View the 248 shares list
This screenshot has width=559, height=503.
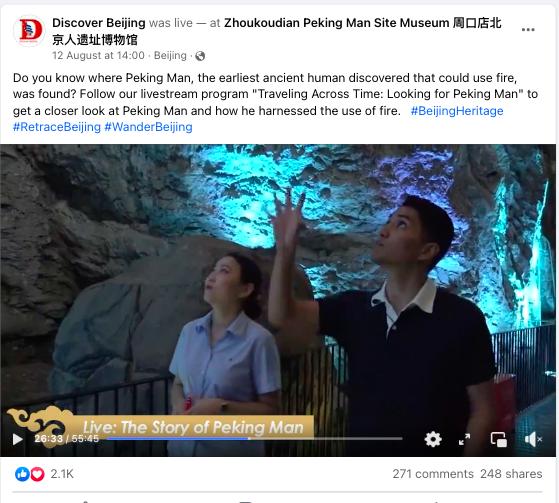tap(511, 474)
